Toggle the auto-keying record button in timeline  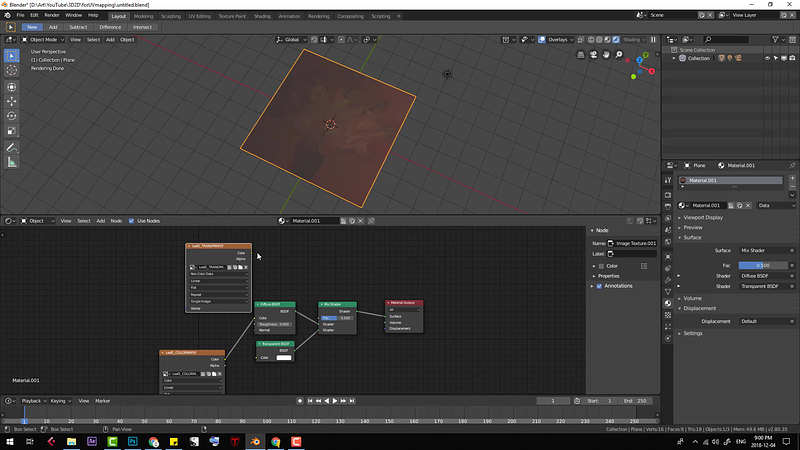(x=300, y=401)
